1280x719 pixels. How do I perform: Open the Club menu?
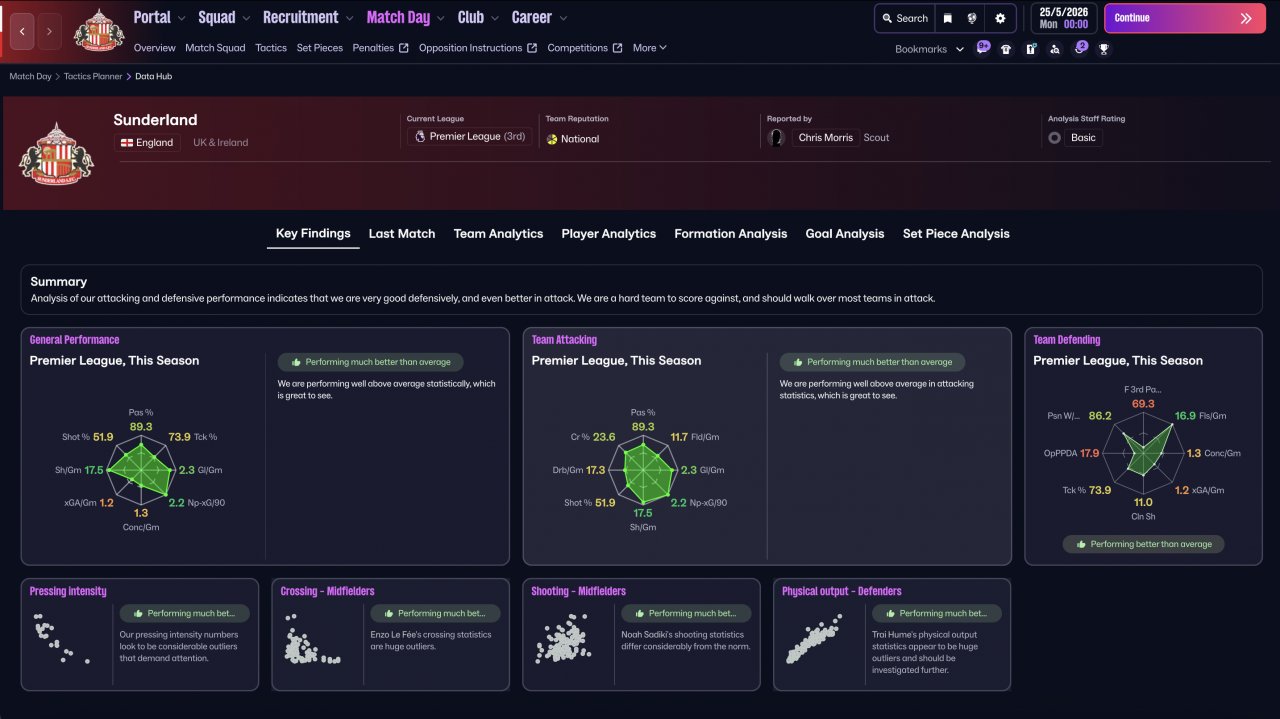click(478, 17)
